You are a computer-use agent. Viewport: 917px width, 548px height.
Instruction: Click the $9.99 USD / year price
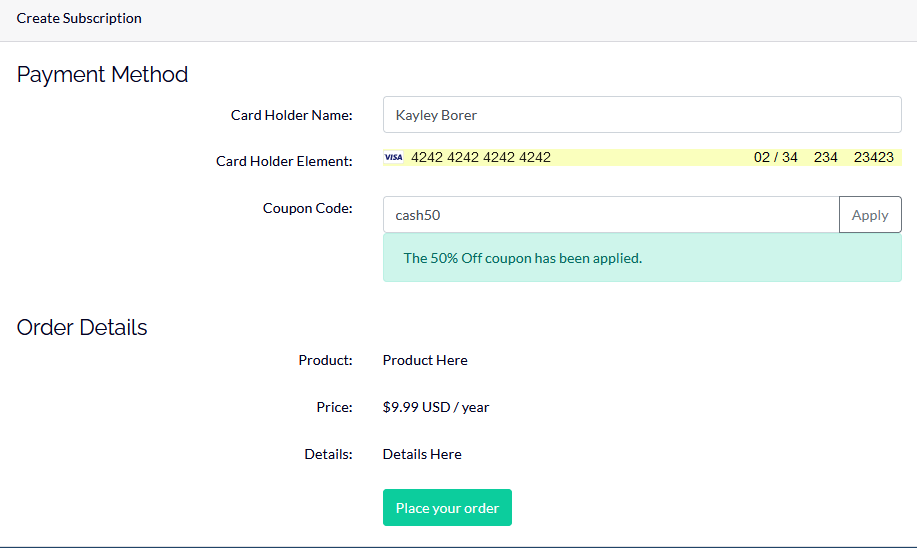[x=436, y=407]
